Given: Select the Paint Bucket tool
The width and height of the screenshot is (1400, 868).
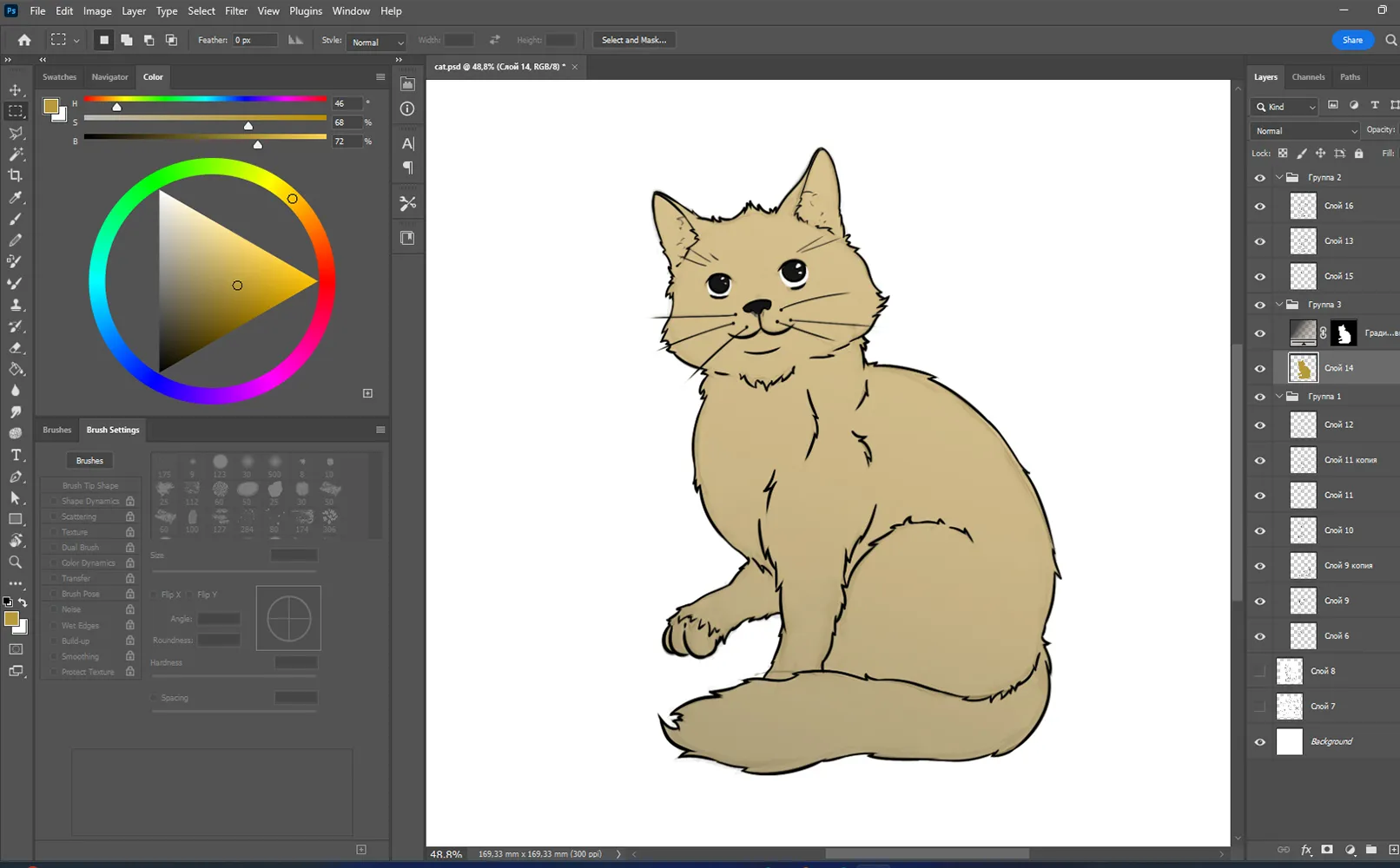Looking at the screenshot, I should point(16,370).
